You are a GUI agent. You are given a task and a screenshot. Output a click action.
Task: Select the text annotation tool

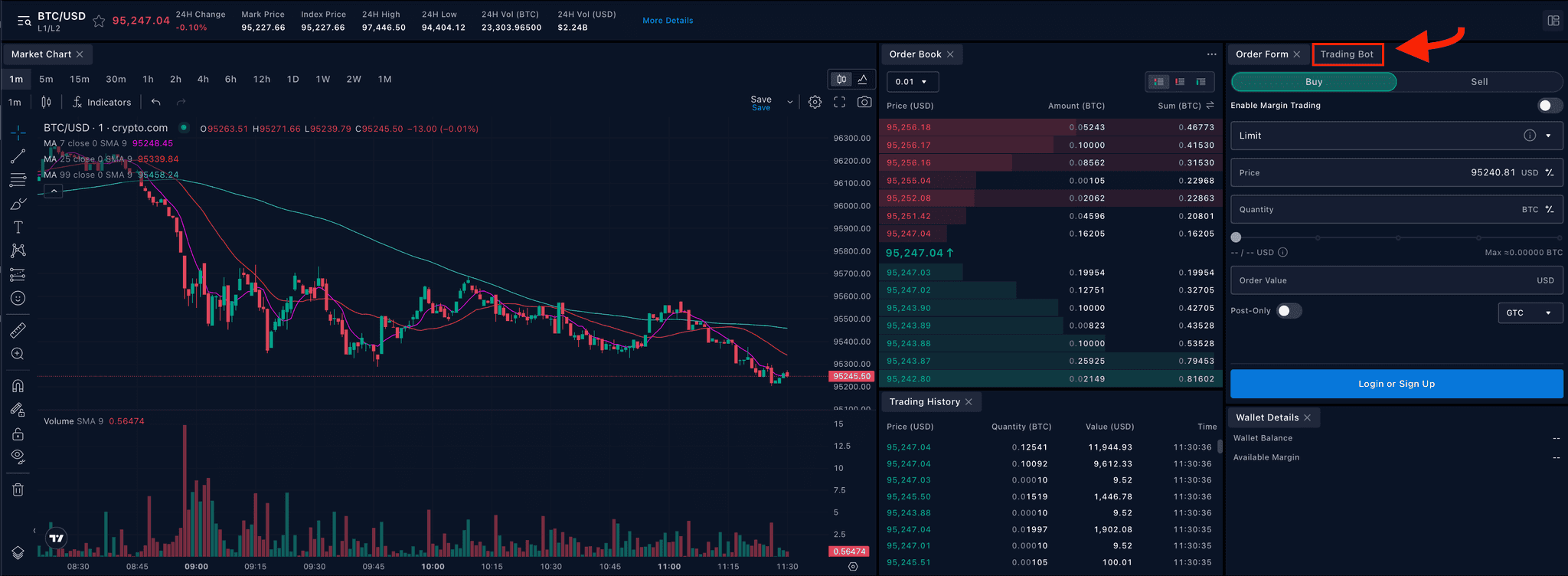coord(18,227)
